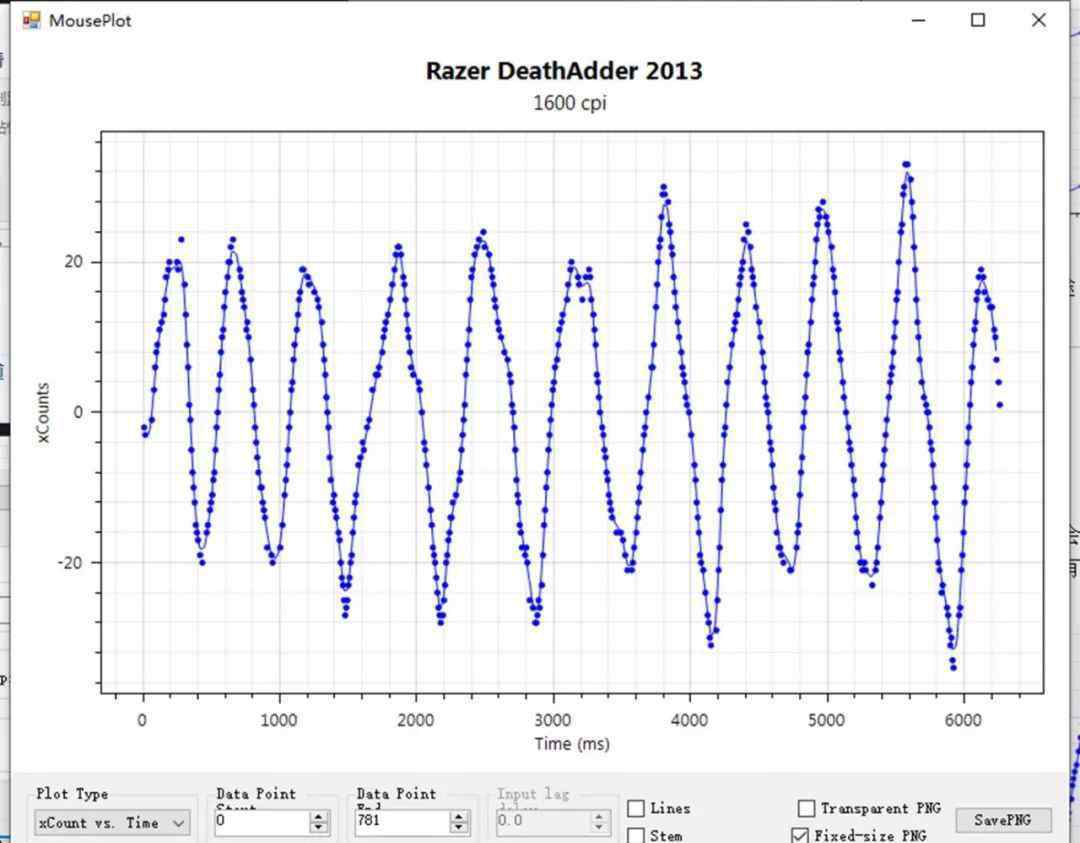This screenshot has height=843, width=1080.
Task: Click the 1600 cpi subtitle
Action: pyautogui.click(x=570, y=103)
